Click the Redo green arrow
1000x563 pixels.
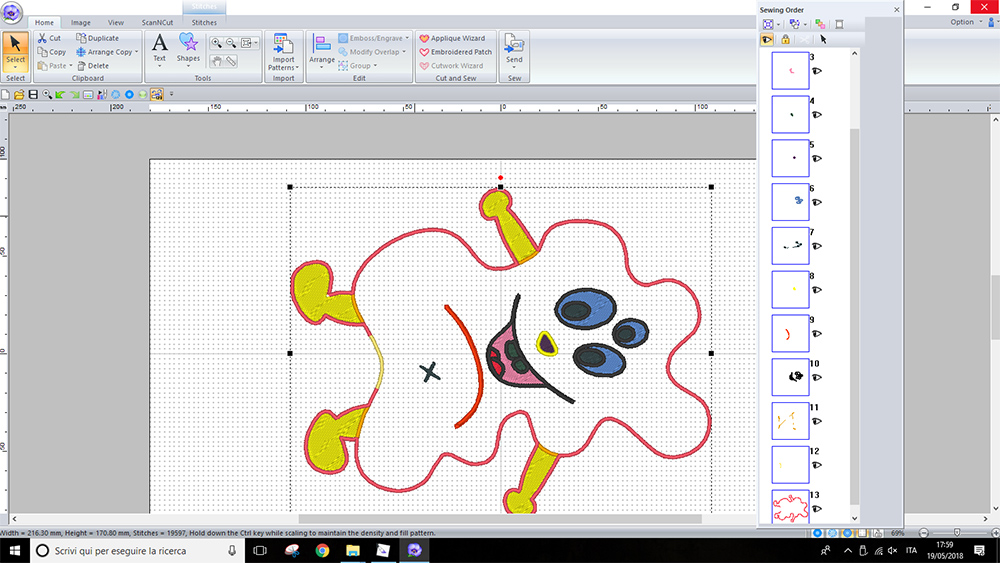pyautogui.click(x=74, y=94)
